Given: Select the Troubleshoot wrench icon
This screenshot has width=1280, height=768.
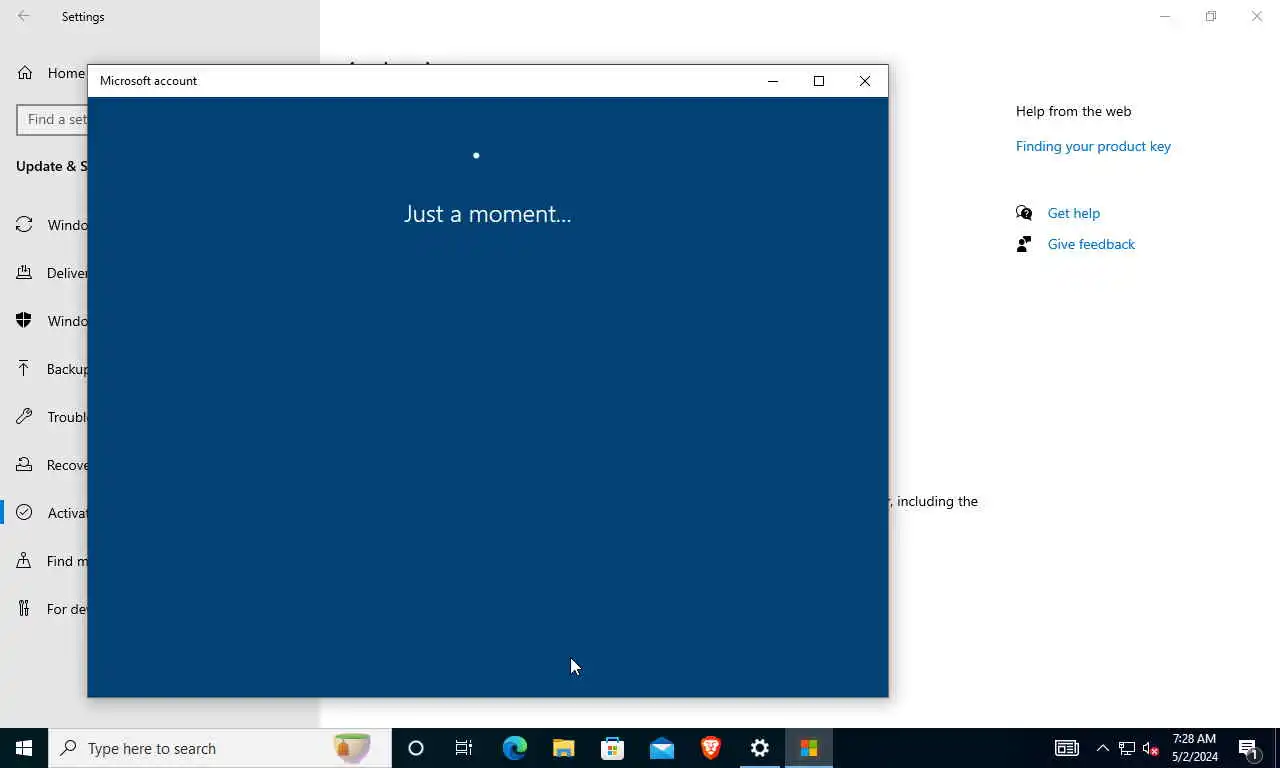Looking at the screenshot, I should point(24,417).
